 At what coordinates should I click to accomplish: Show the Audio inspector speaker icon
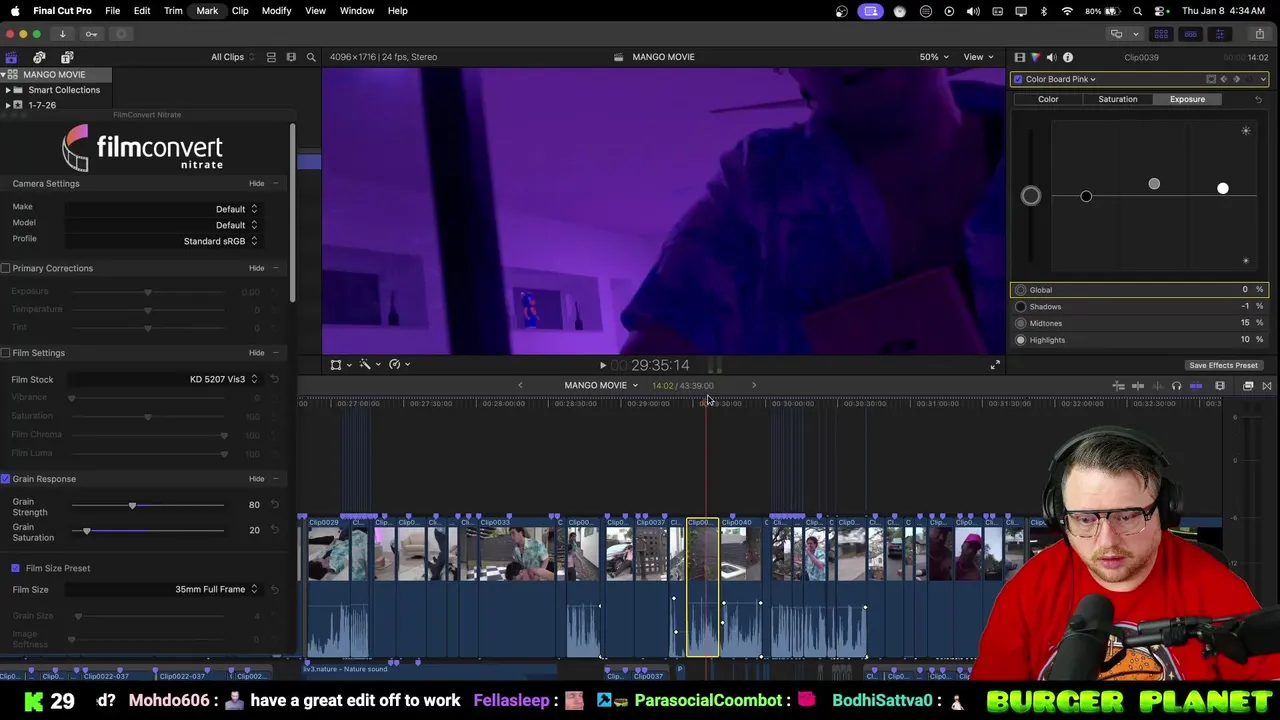coord(1051,57)
